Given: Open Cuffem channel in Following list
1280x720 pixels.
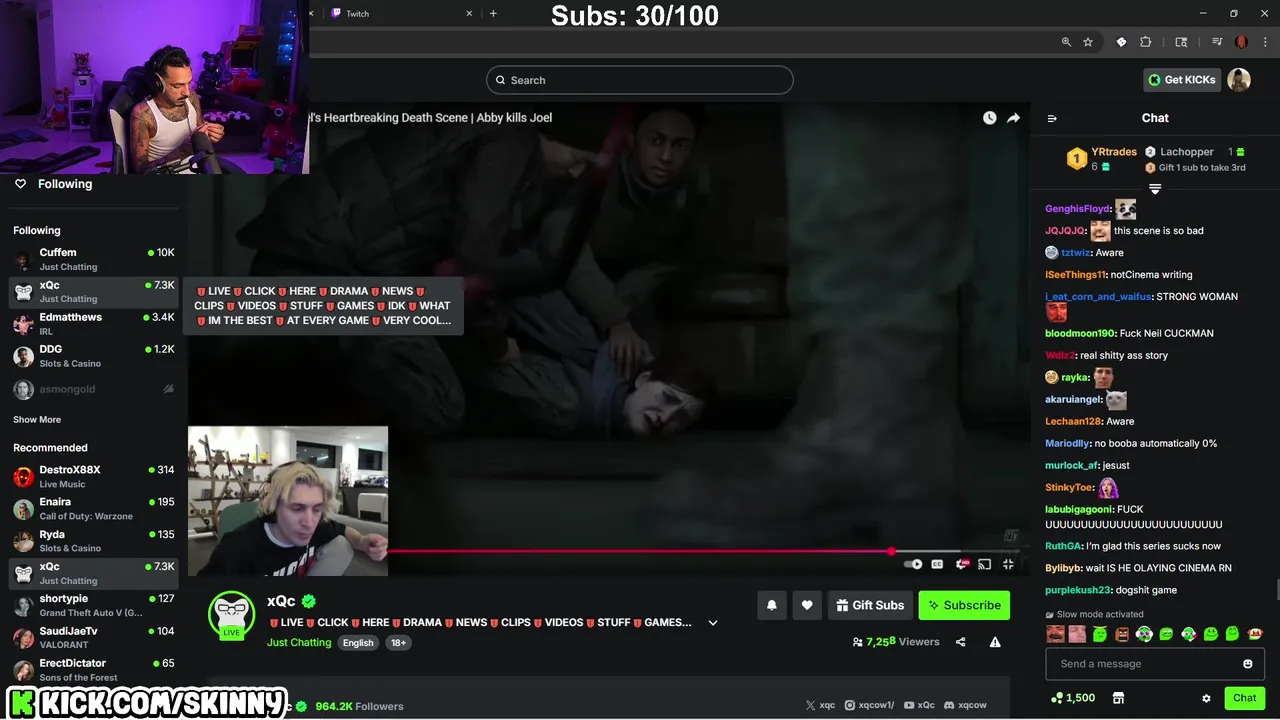Looking at the screenshot, I should pos(94,259).
